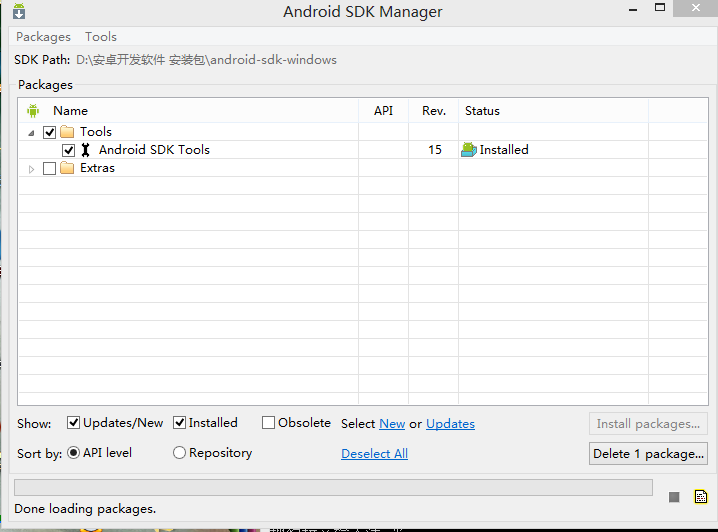
Task: Click revision value 15
Action: [435, 150]
